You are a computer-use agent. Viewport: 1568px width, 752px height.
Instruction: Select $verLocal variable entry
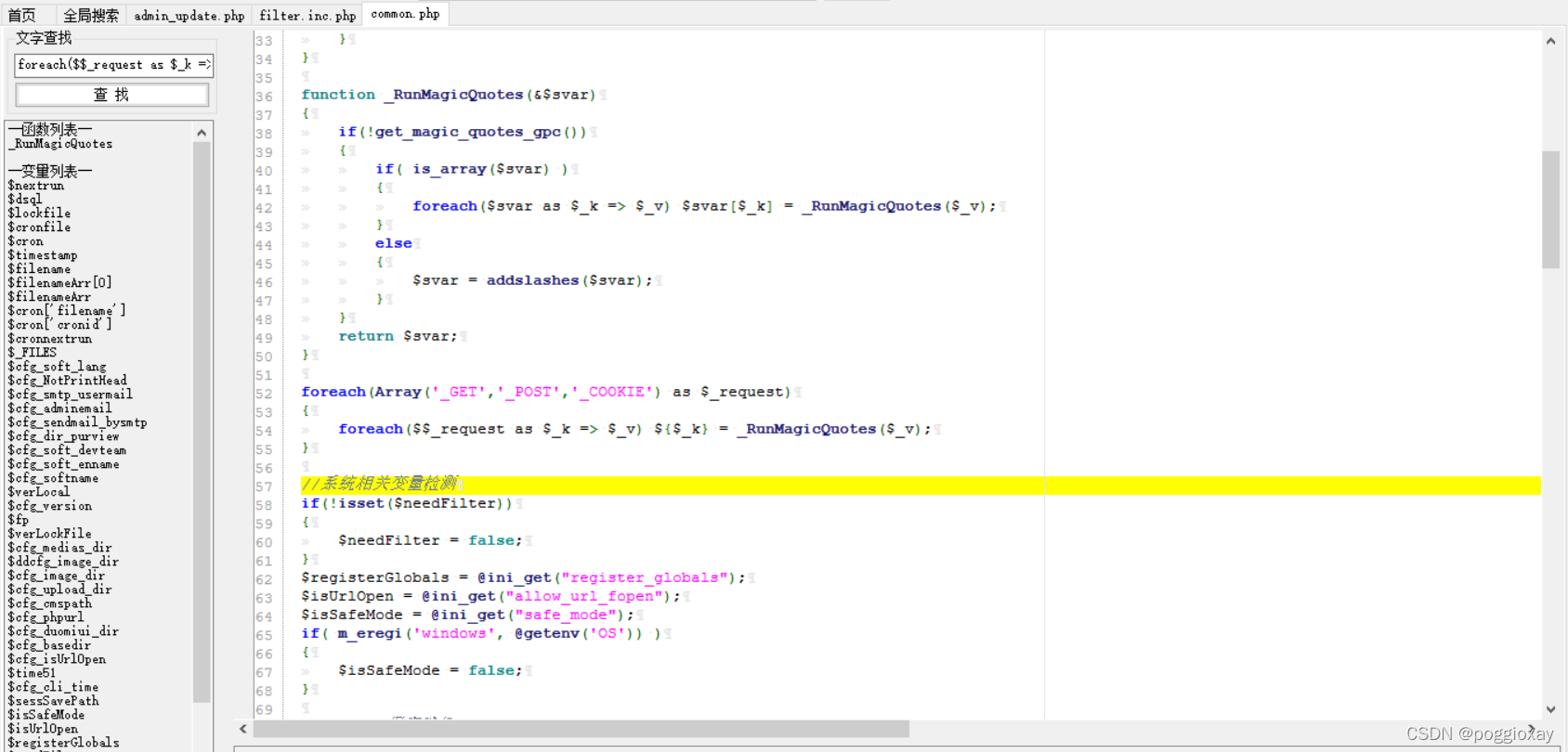click(39, 492)
